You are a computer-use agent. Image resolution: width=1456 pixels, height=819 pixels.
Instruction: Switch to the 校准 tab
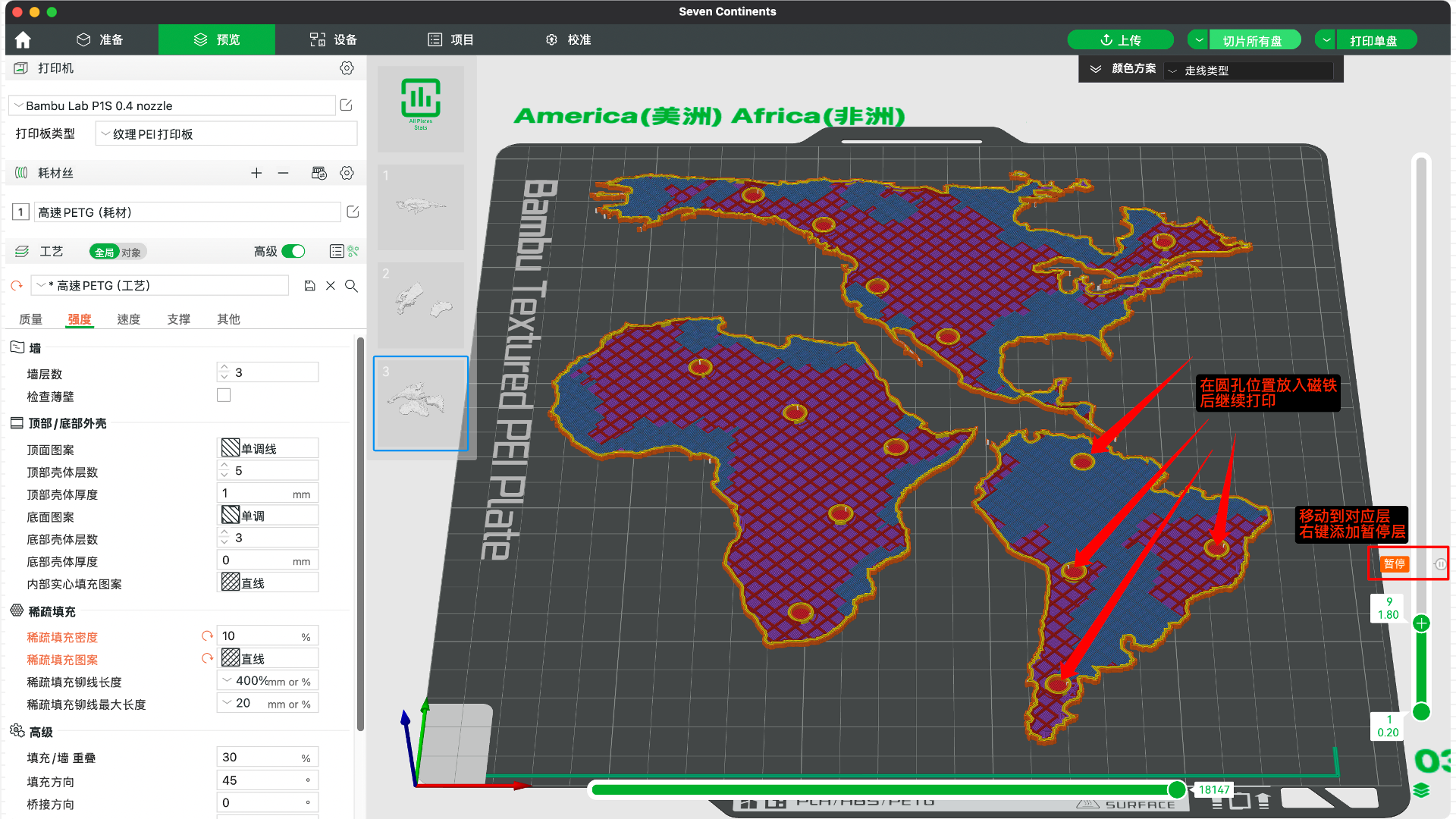click(569, 39)
